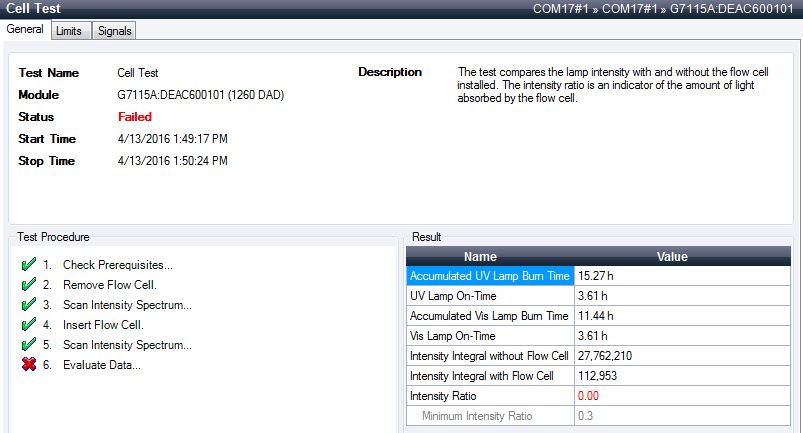
Task: Open the Signals tab
Action: click(x=114, y=31)
